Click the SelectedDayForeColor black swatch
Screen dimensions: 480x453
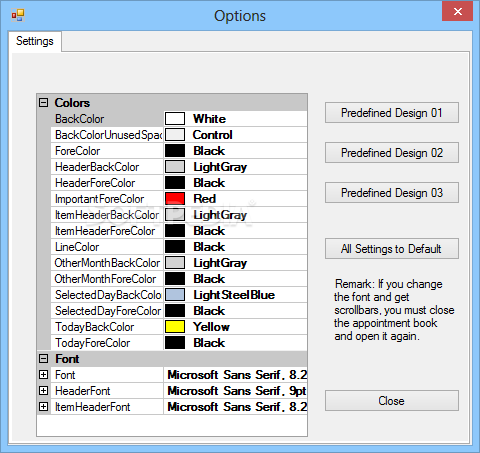pos(175,311)
